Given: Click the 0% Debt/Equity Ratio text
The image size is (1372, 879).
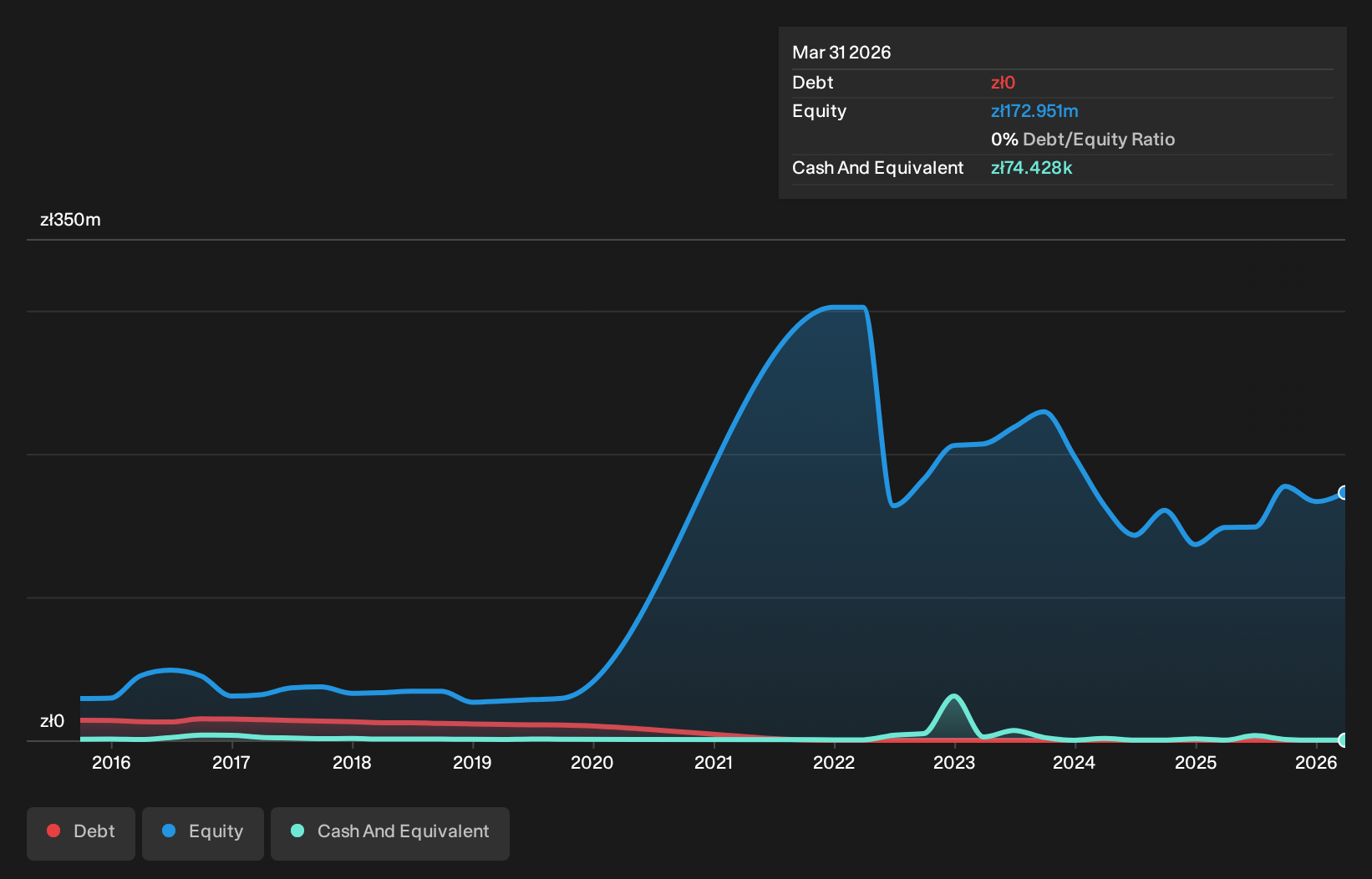Looking at the screenshot, I should point(1083,140).
